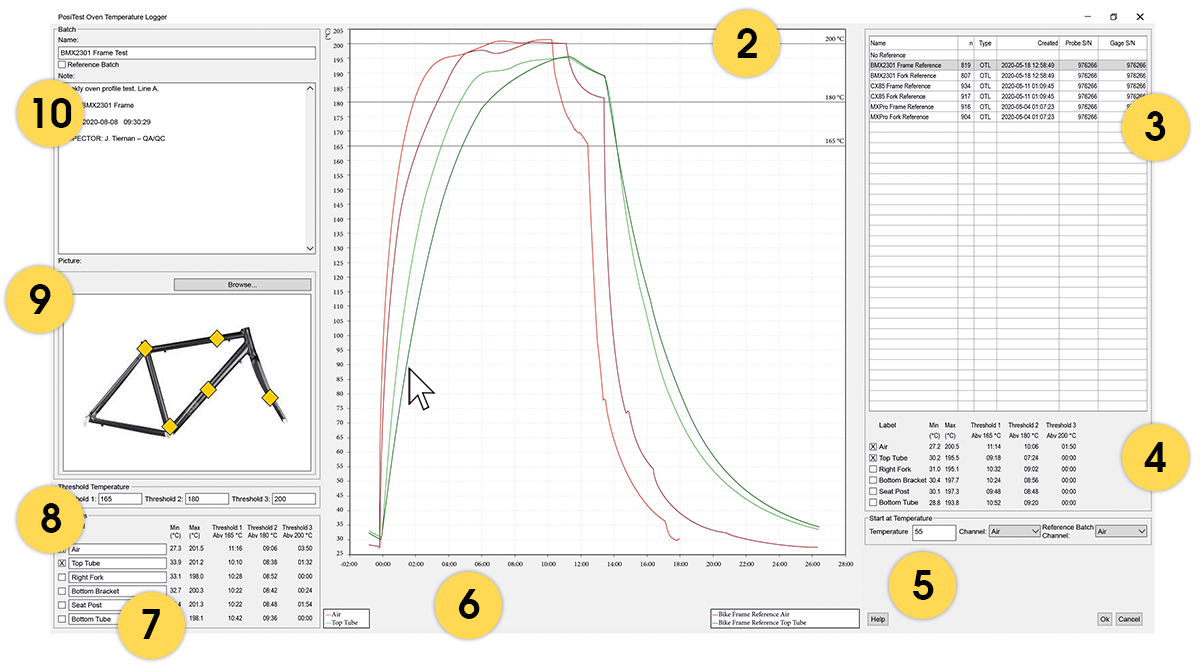This screenshot has width=1200, height=669.
Task: Select the CX85 Fork Reference row
Action: tap(1007, 96)
